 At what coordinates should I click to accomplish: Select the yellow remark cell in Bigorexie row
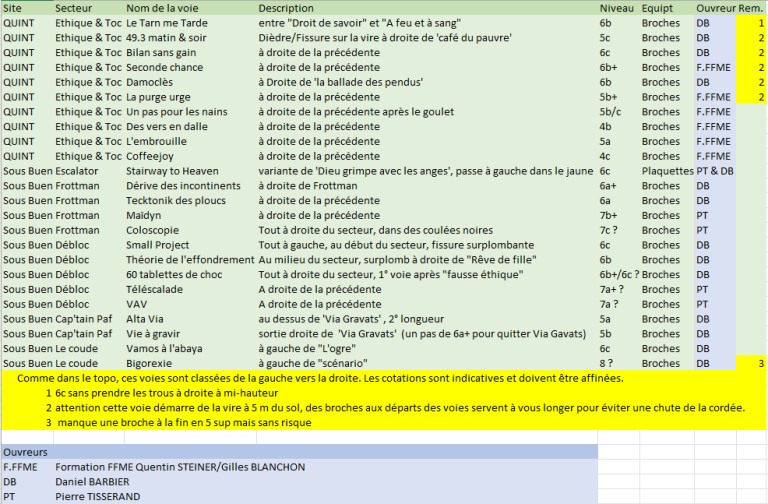pos(751,363)
